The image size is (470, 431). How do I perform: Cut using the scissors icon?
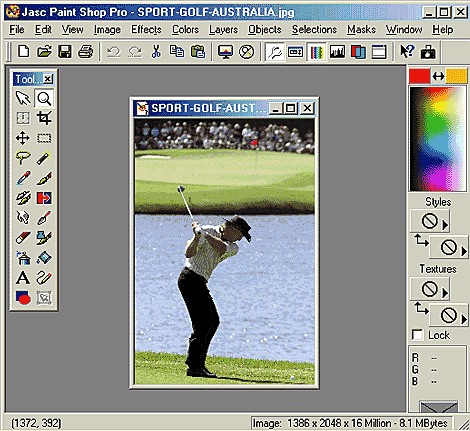click(156, 52)
